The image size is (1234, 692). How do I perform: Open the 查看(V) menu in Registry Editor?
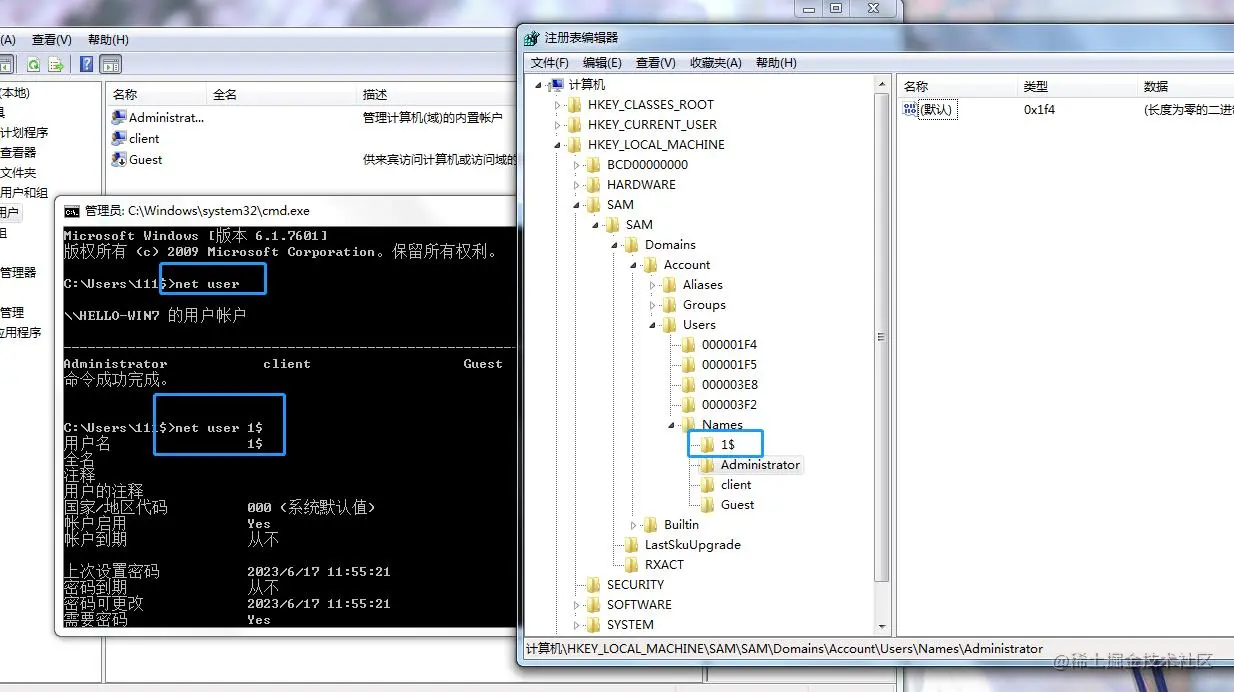pyautogui.click(x=655, y=63)
